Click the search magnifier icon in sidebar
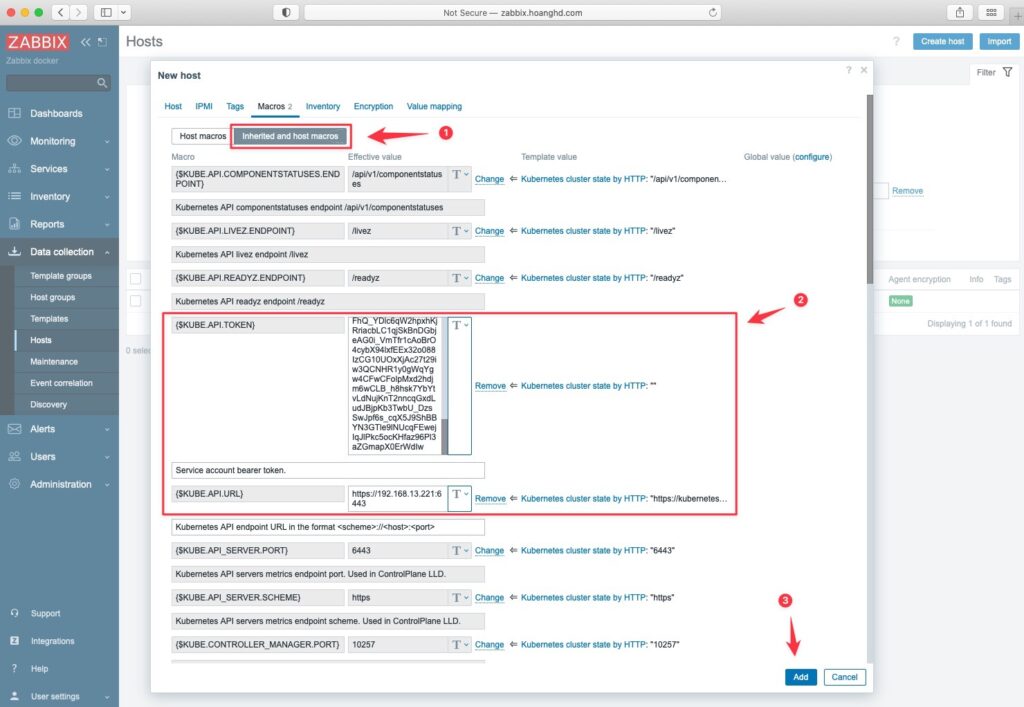The height and width of the screenshot is (707, 1024). click(x=102, y=83)
